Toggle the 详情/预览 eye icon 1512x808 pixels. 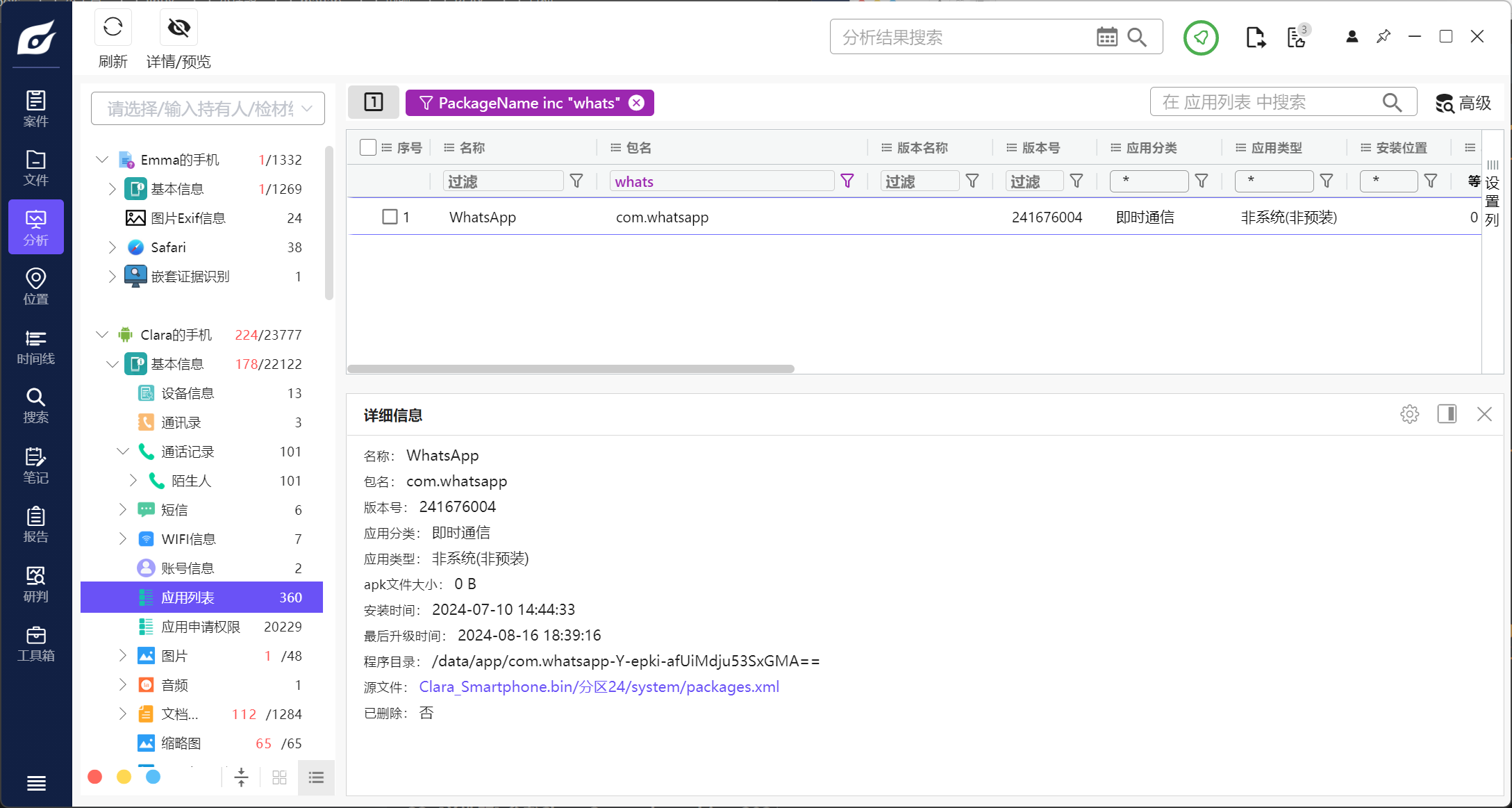178,28
